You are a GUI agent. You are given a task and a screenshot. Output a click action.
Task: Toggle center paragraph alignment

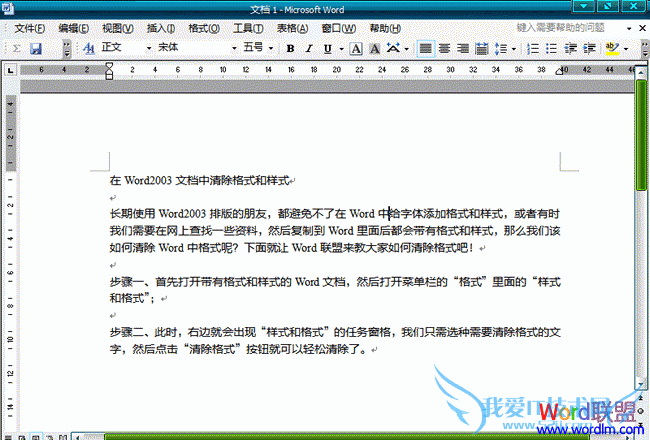click(x=444, y=49)
